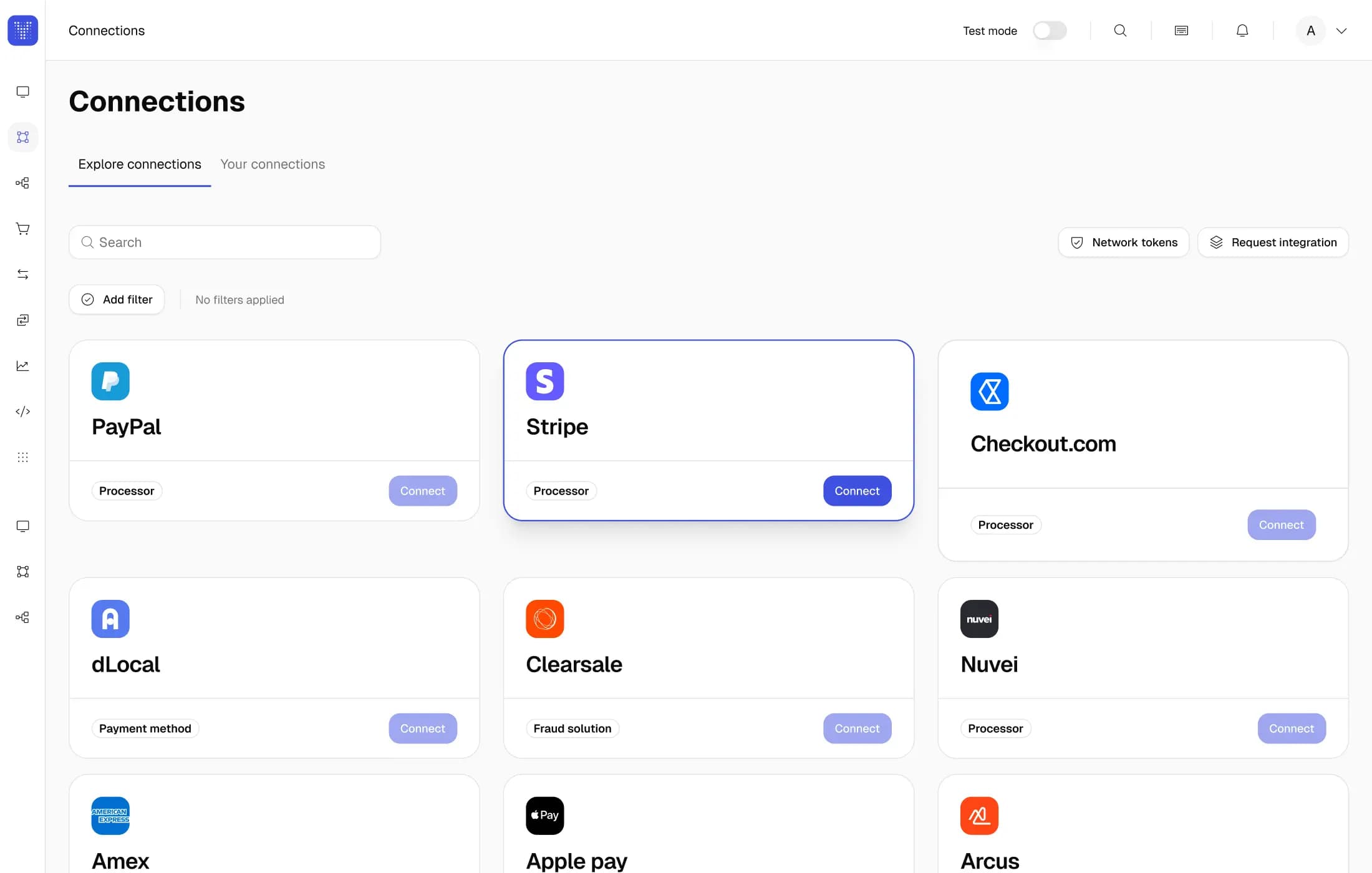This screenshot has width=1372, height=873.
Task: Click Processor tag on Stripe card
Action: pyautogui.click(x=561, y=491)
